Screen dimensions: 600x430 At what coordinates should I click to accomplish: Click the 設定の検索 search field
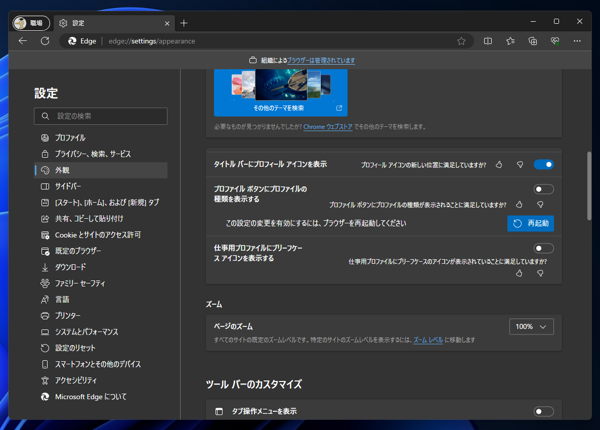point(100,116)
